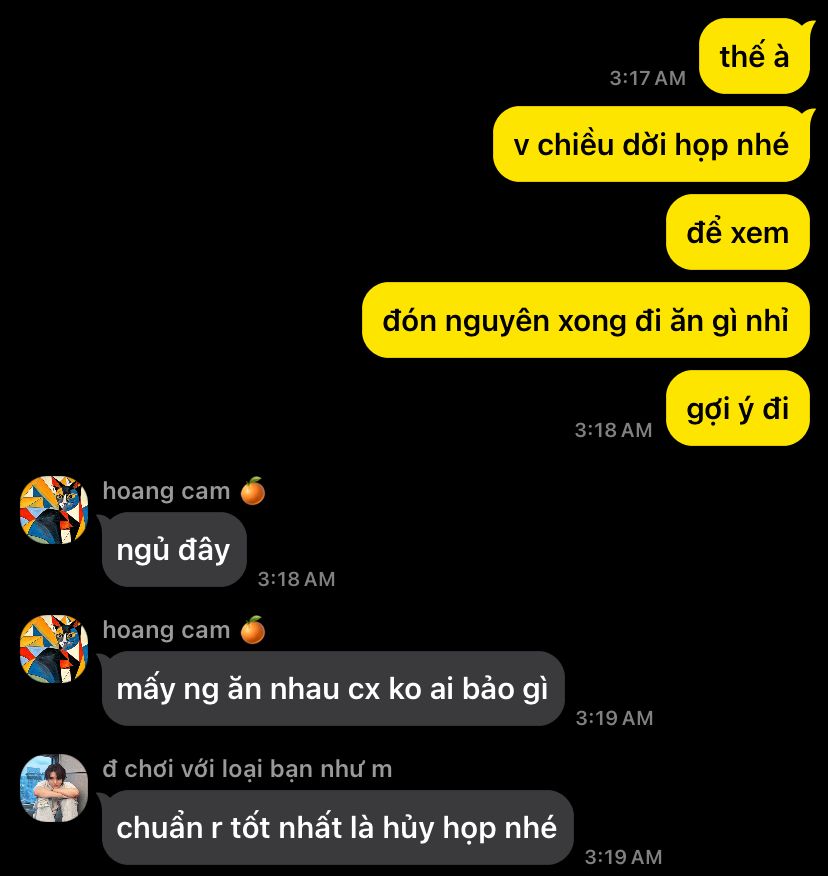Click the orange emoji after first hoang cam name

pyautogui.click(x=253, y=491)
